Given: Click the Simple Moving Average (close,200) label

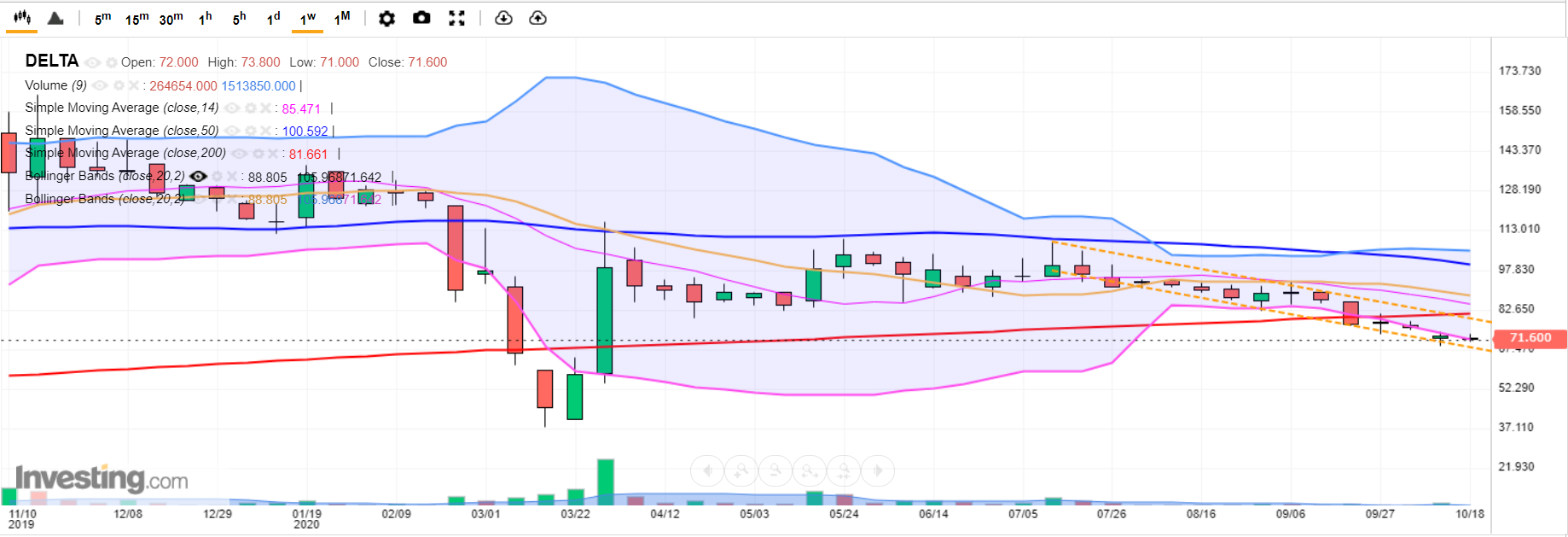Looking at the screenshot, I should (125, 153).
